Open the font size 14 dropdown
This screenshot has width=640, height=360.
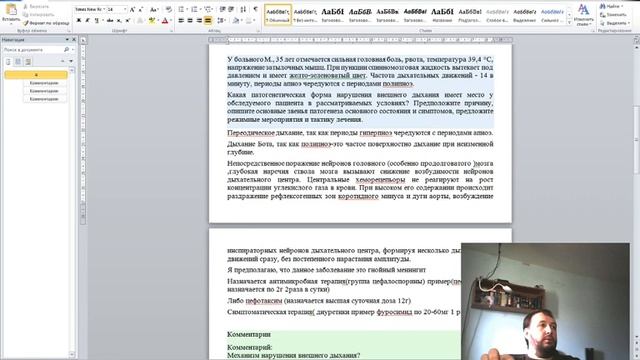pyautogui.click(x=125, y=9)
